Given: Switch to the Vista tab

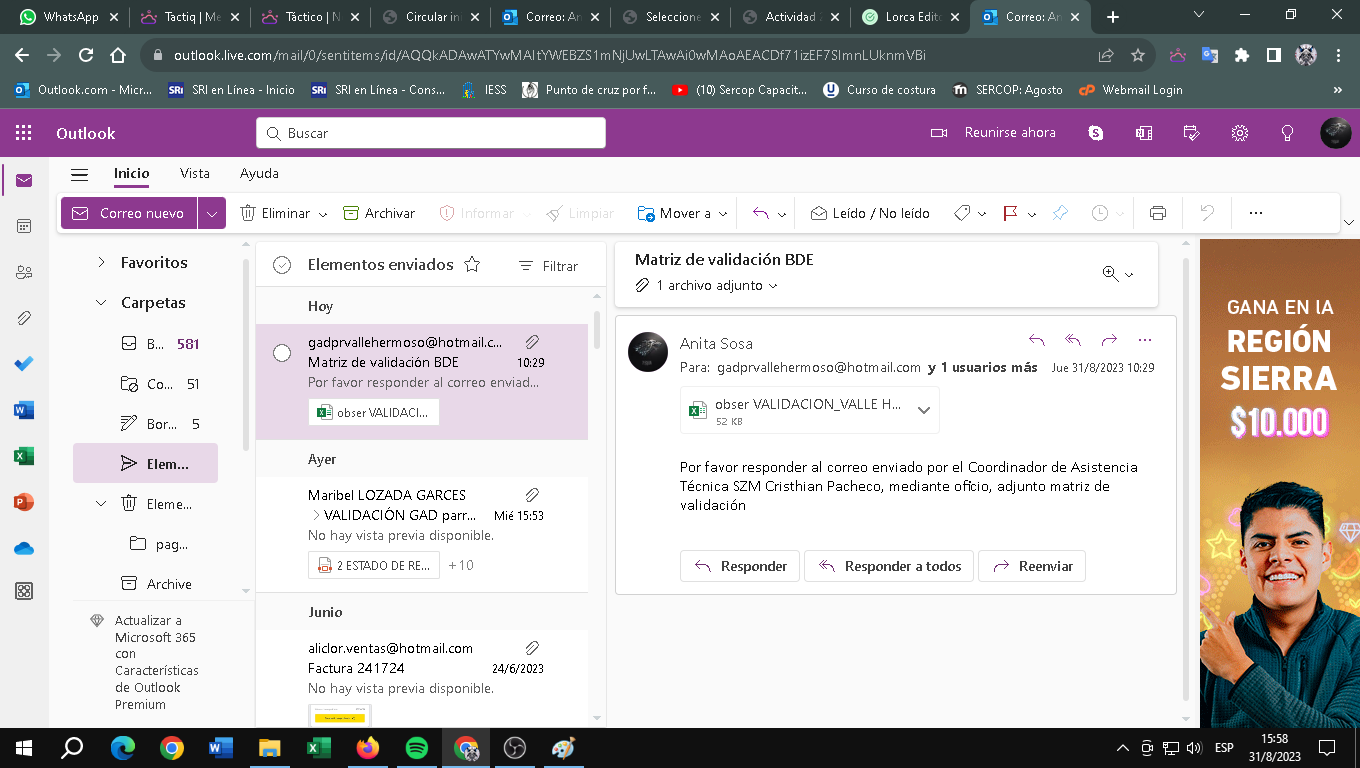Looking at the screenshot, I should click(195, 173).
